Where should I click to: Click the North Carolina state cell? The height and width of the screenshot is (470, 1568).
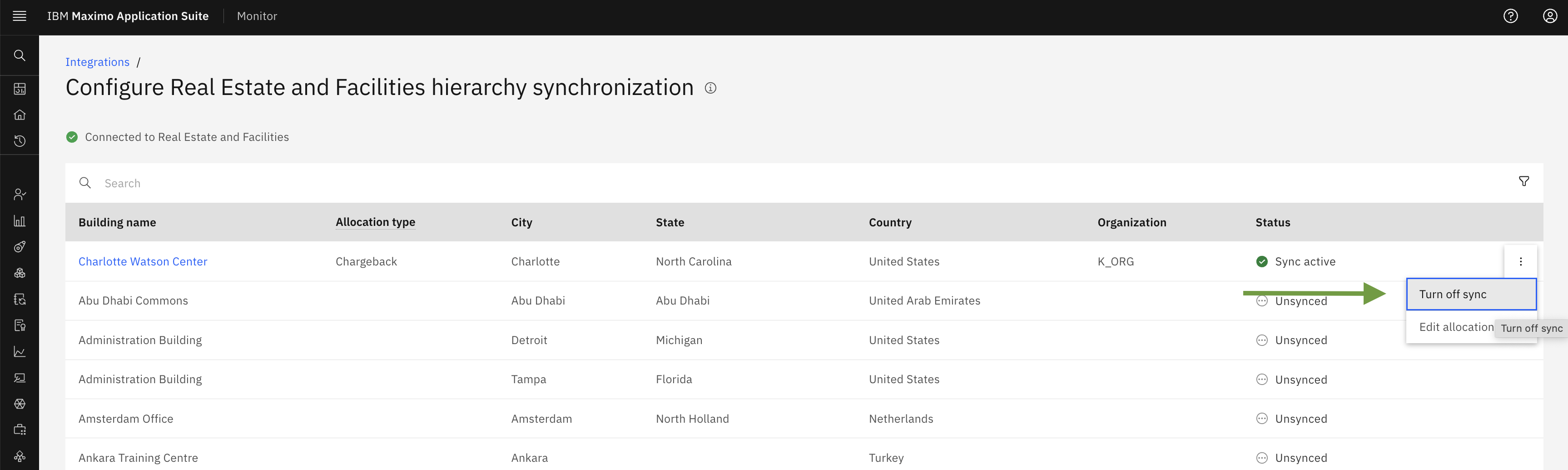click(694, 262)
